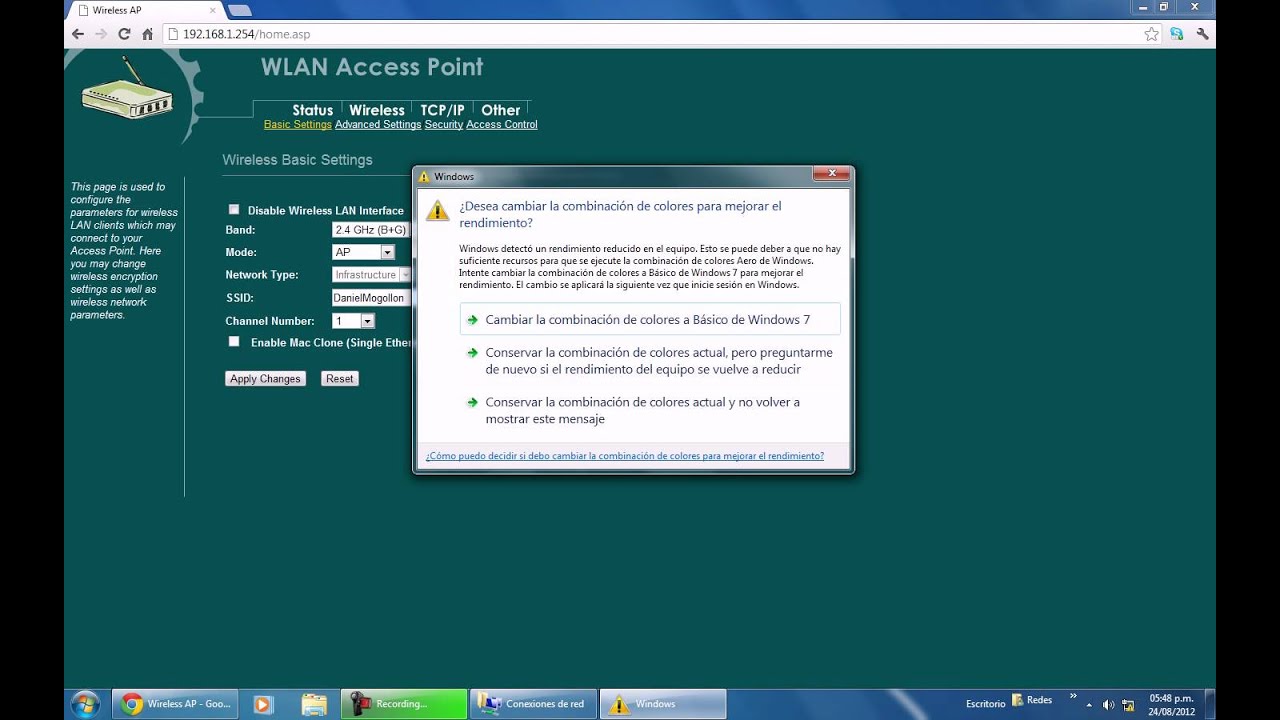The image size is (1280, 720).
Task: Click 'Wireless Basic Settings' heading
Action: tap(297, 160)
